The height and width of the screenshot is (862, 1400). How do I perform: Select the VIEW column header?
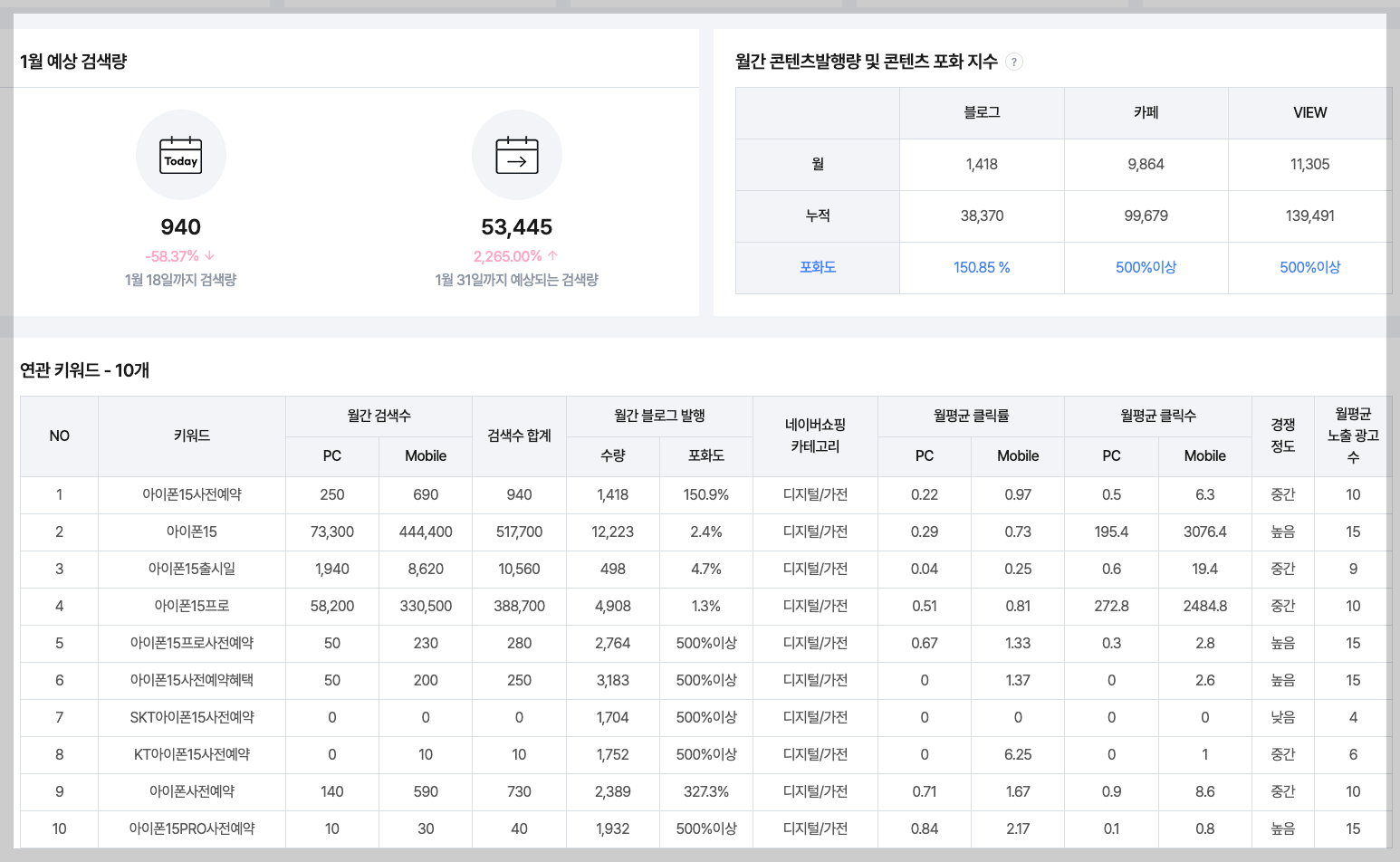[1309, 112]
